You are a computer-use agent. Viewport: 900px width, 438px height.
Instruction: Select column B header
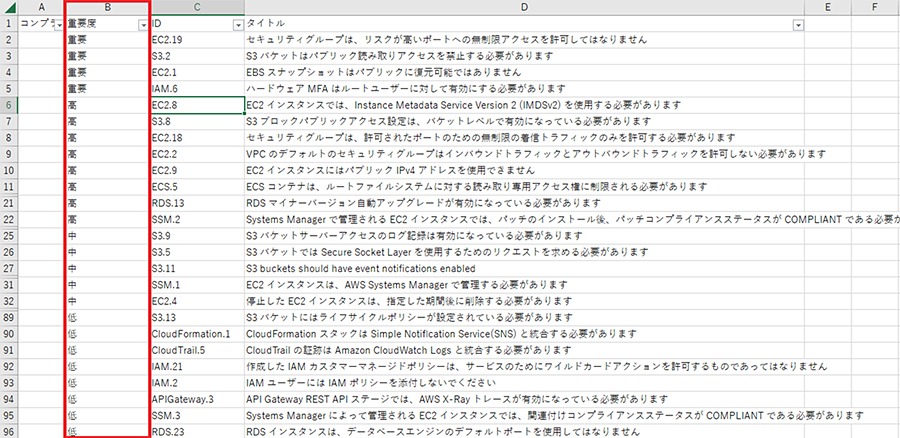coord(107,7)
